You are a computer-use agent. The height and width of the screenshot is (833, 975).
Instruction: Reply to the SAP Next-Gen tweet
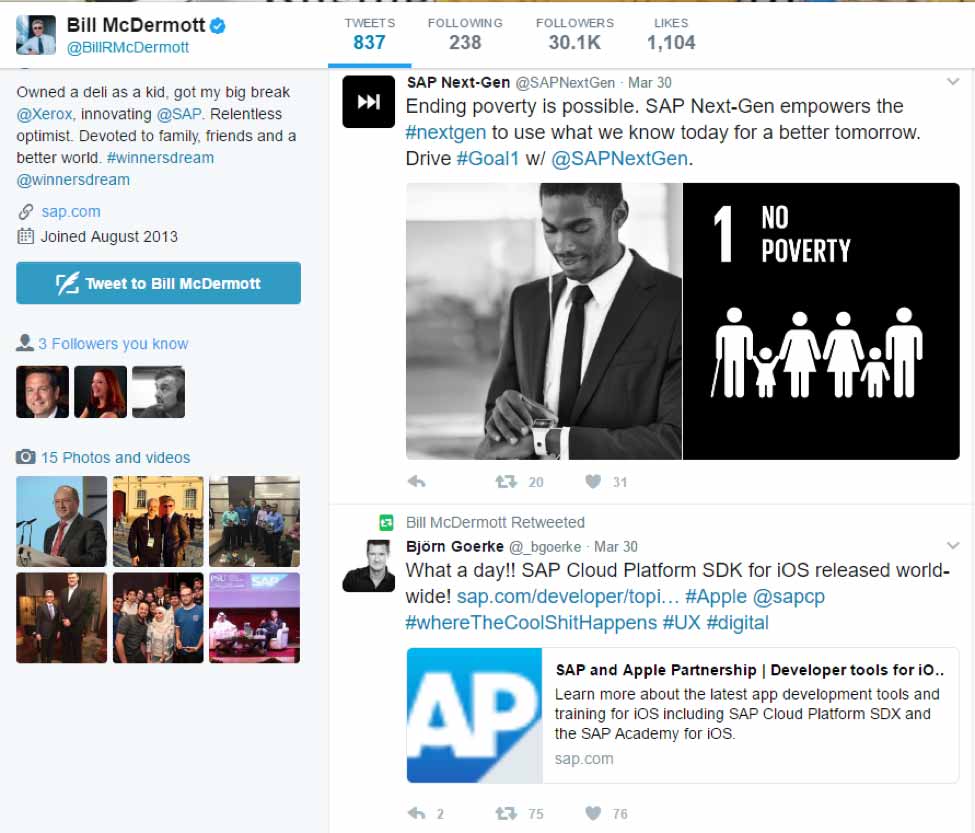point(417,481)
